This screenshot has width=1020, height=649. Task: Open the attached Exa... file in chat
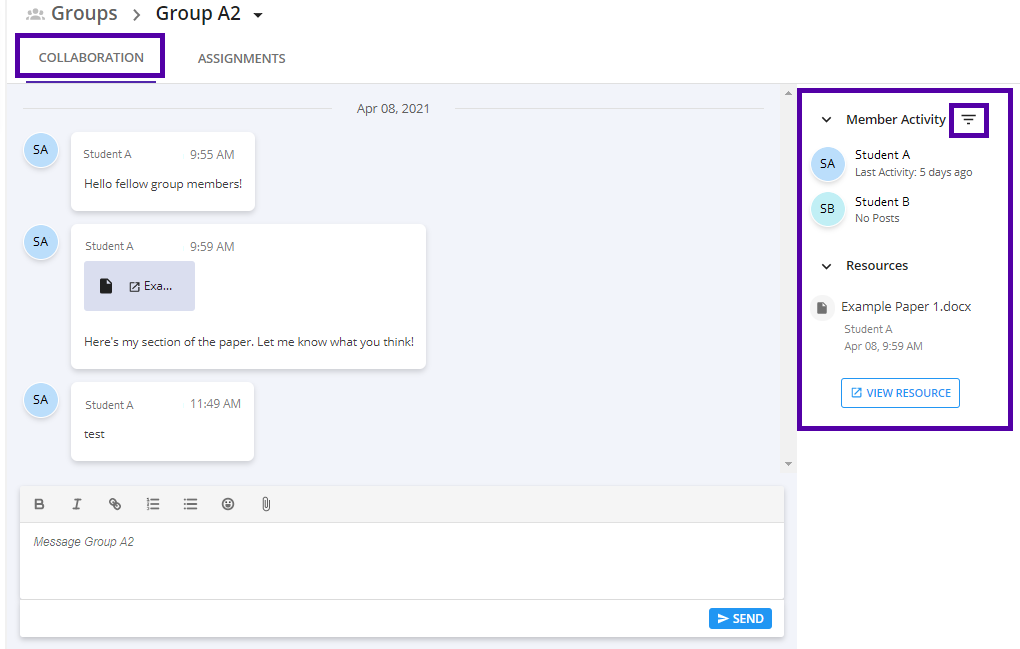pyautogui.click(x=139, y=286)
